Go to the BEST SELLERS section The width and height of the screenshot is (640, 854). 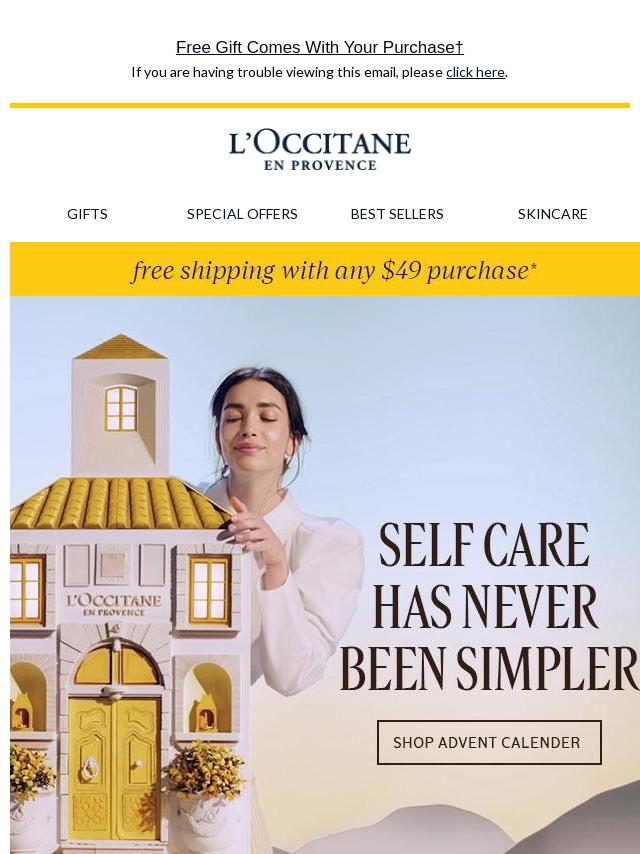(397, 214)
